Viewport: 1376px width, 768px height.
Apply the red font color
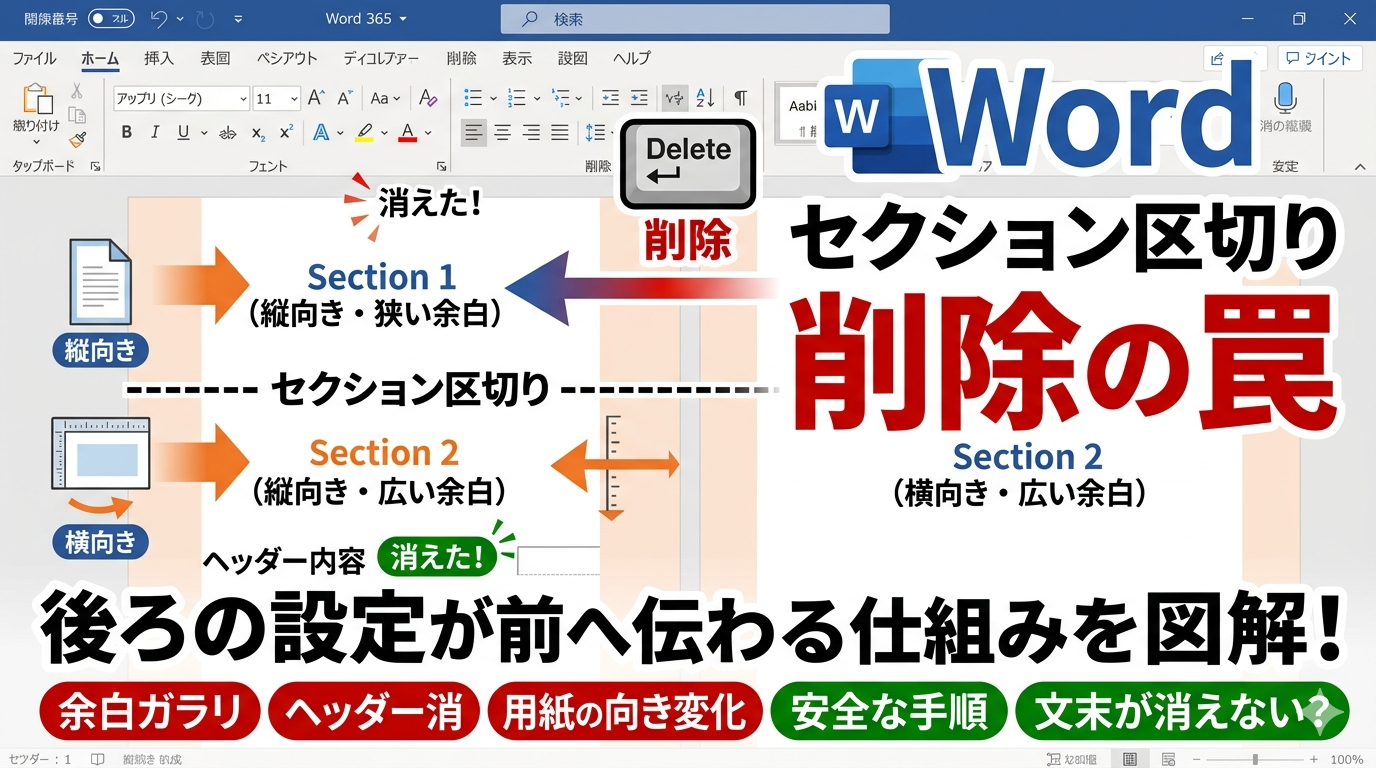(x=407, y=132)
